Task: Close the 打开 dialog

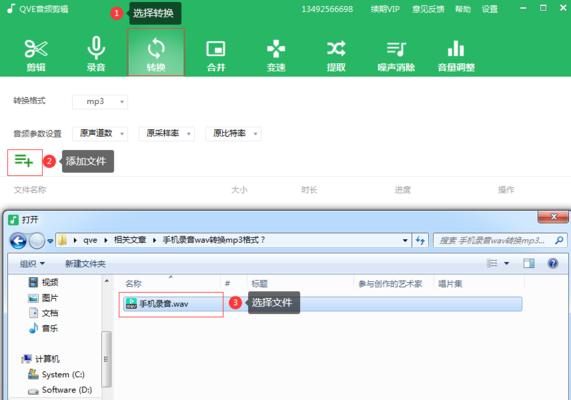Action: tap(553, 217)
